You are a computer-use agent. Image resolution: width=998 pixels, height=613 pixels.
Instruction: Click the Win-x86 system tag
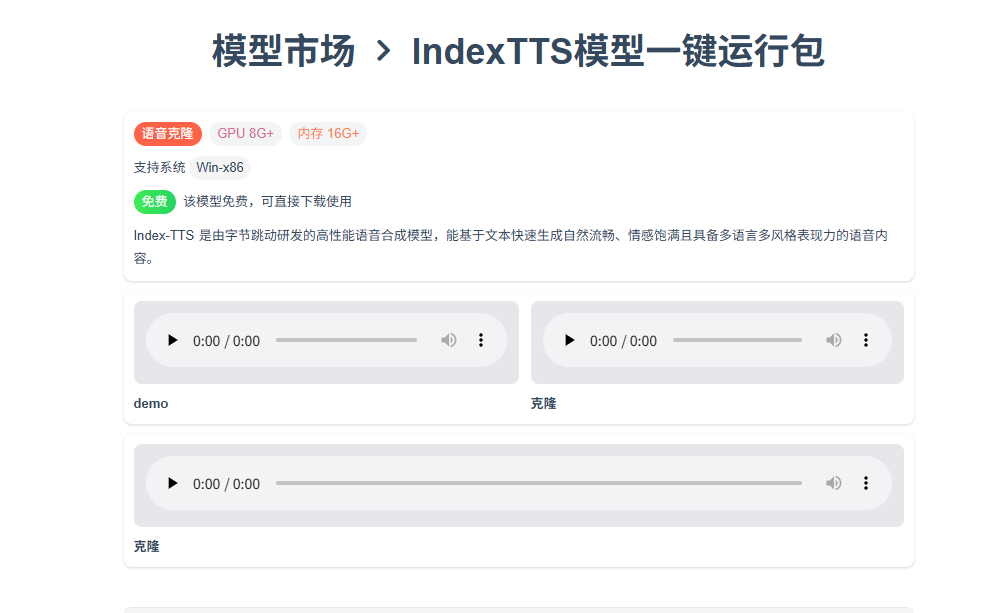coord(219,168)
